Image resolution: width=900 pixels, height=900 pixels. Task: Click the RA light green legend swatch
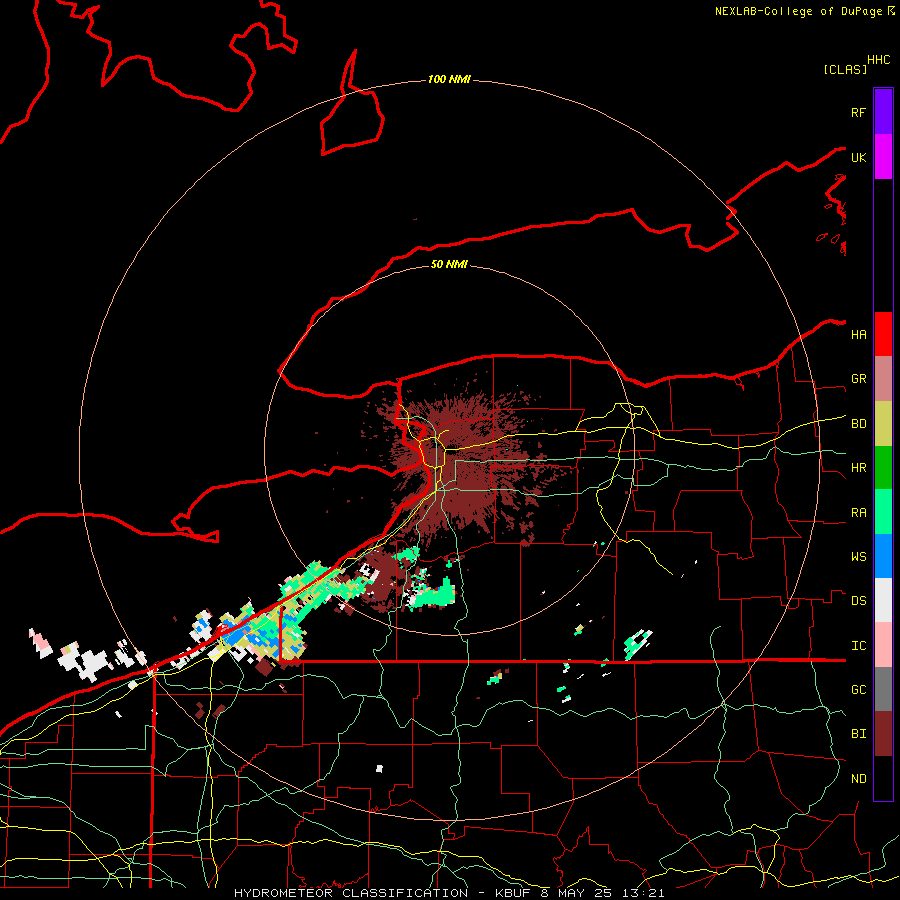(883, 512)
